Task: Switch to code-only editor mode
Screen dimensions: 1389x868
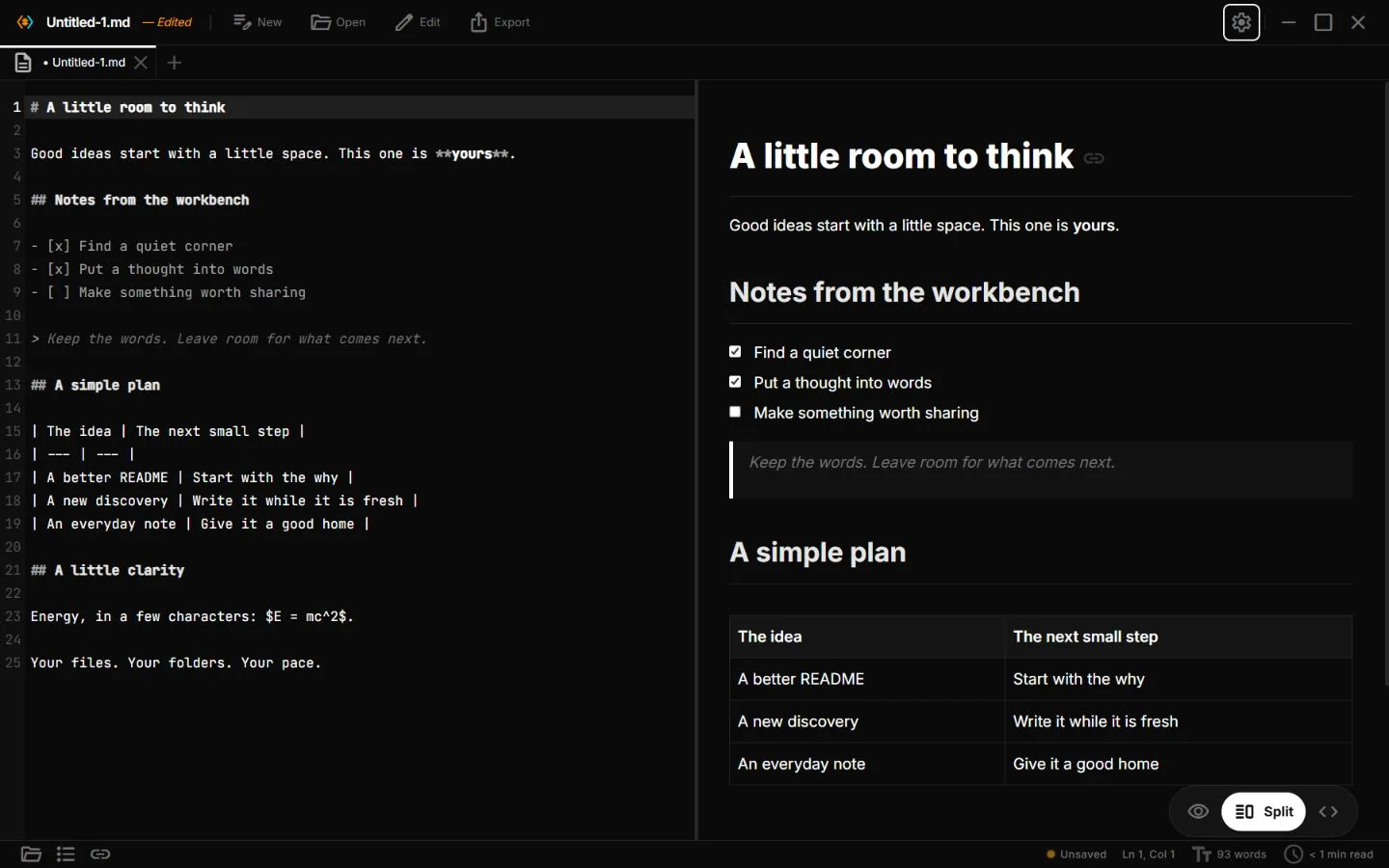Action: click(x=1328, y=812)
